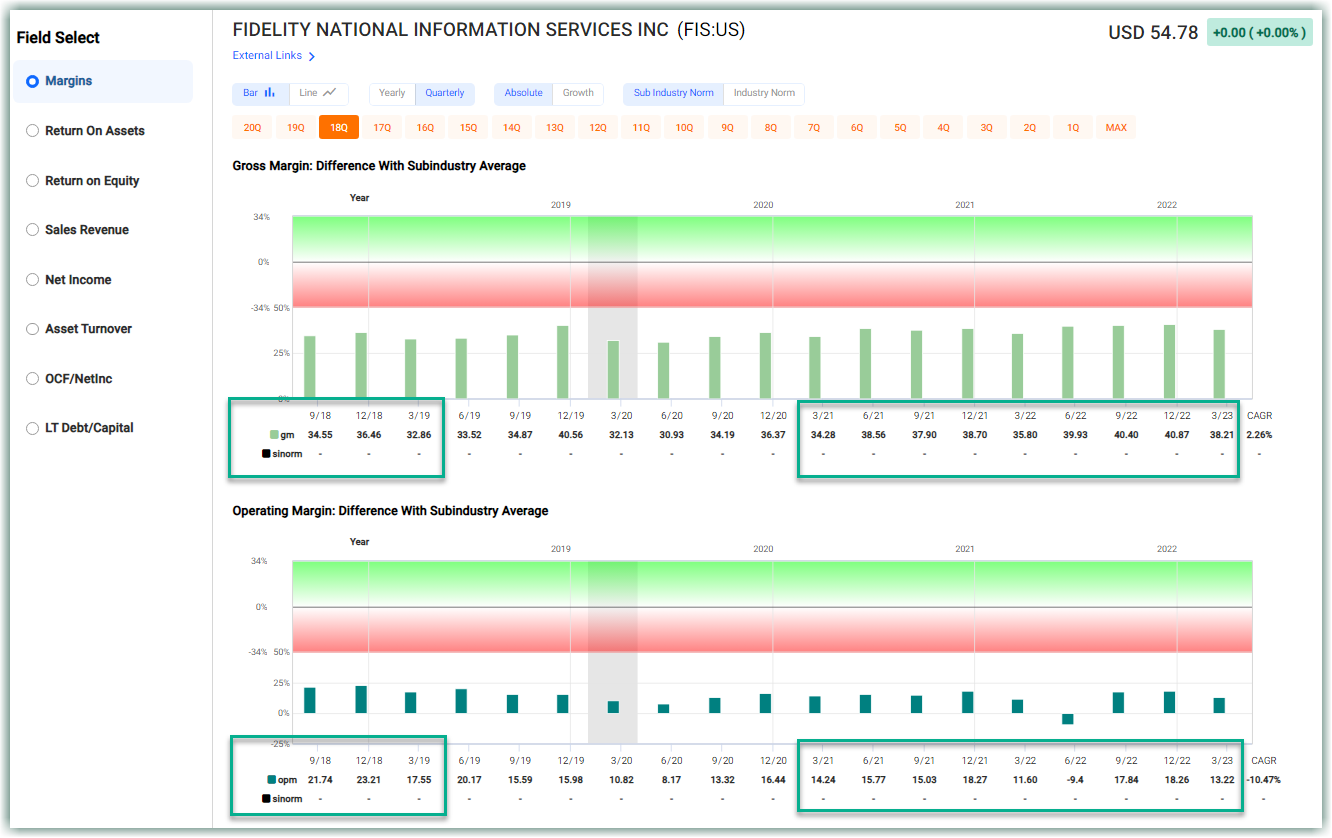Click gross margin CAGR value 2.26%
1332x838 pixels.
(1259, 435)
